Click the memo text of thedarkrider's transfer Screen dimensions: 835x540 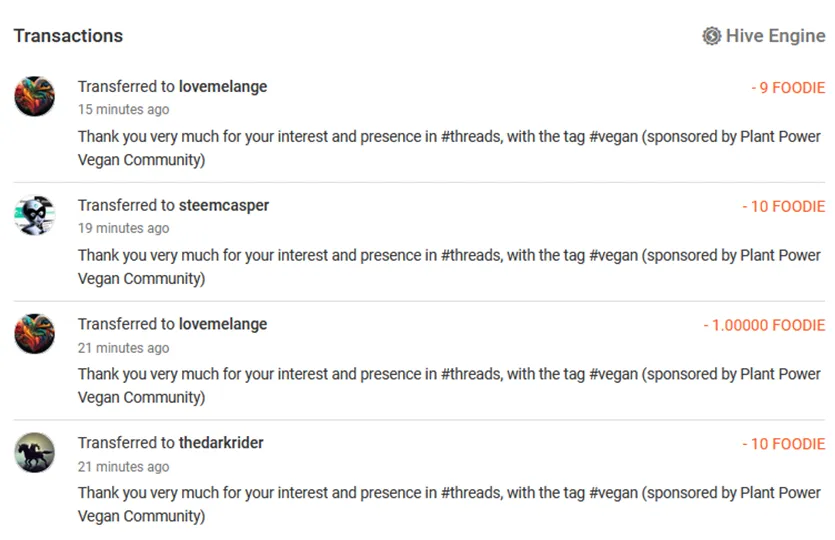(449, 504)
